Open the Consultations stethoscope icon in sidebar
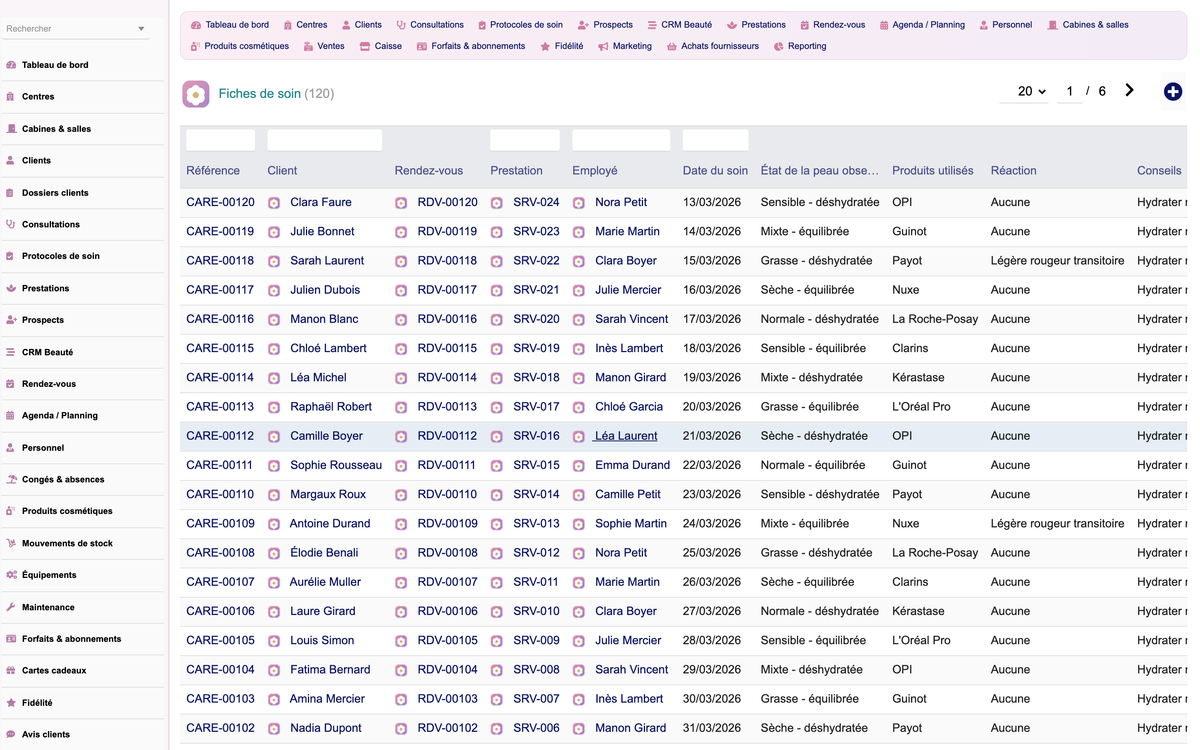Screen dimensions: 1200x750 point(11,224)
